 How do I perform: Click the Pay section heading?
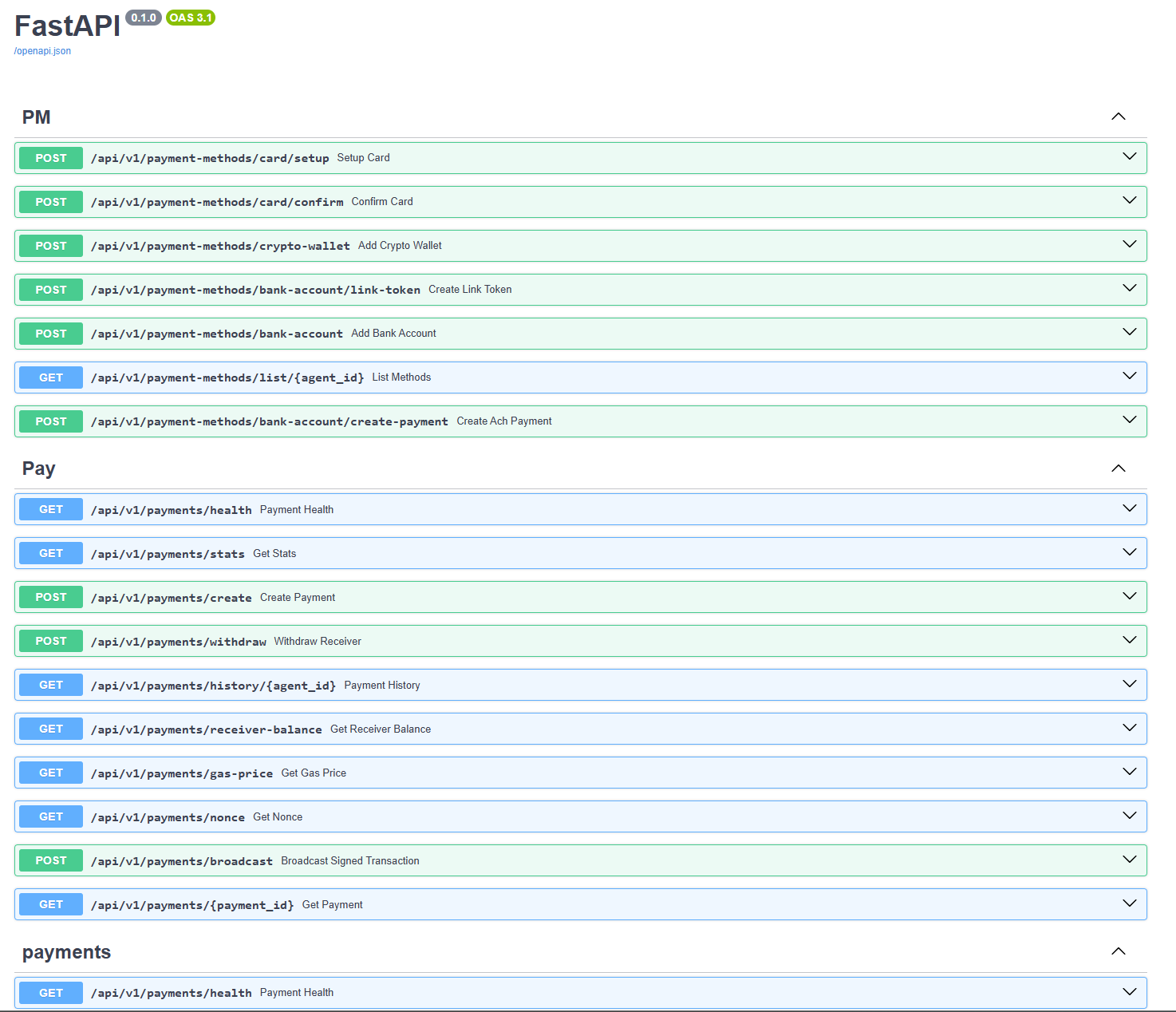pyautogui.click(x=38, y=468)
